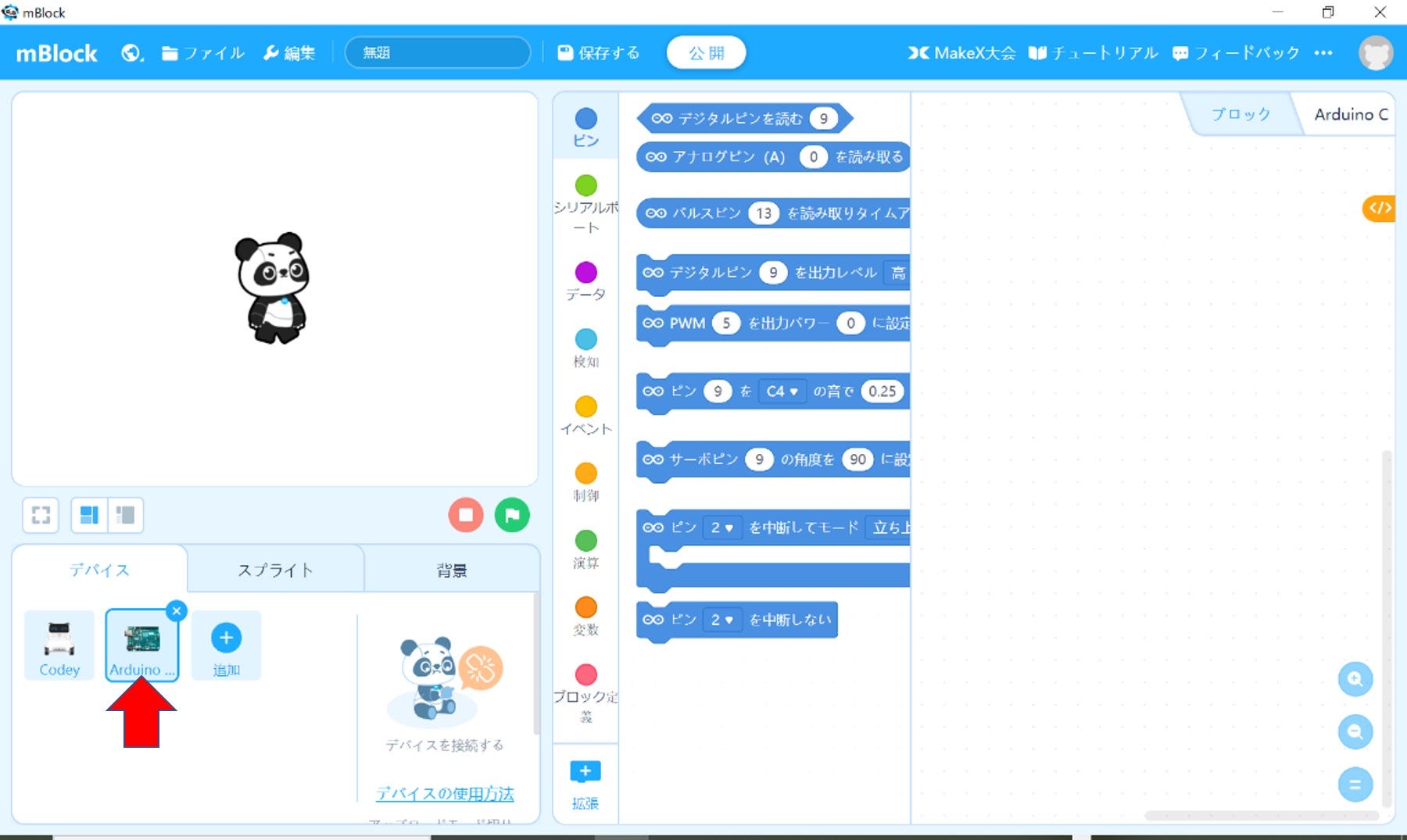Open pin 2 dropdown in を中断してモード block
Viewport: 1407px width, 840px height.
click(x=721, y=527)
